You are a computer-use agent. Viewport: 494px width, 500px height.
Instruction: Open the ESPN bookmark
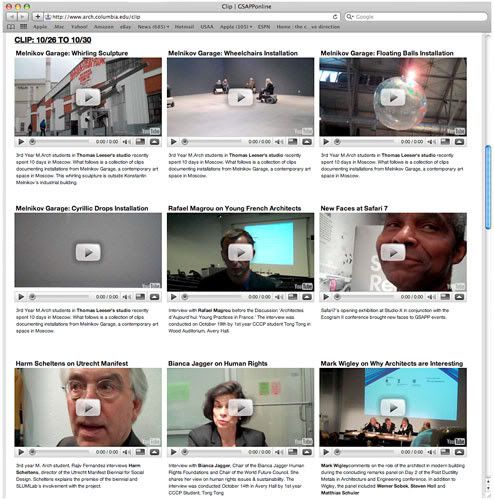(x=264, y=27)
